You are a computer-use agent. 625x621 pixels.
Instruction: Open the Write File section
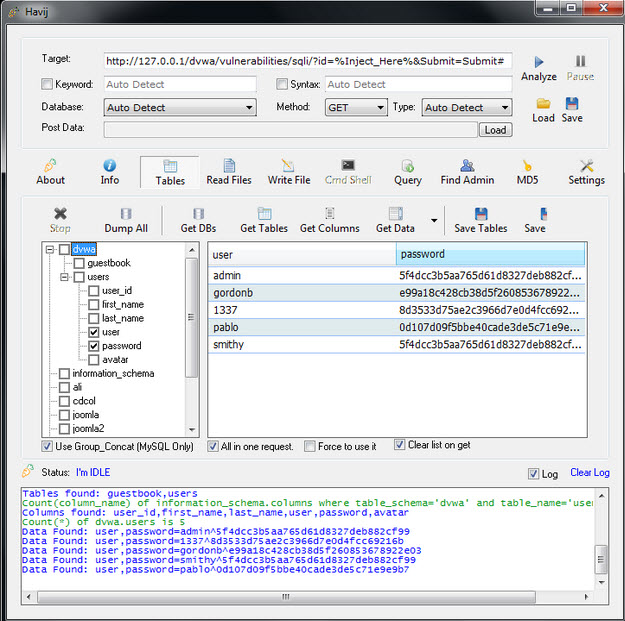pyautogui.click(x=289, y=172)
